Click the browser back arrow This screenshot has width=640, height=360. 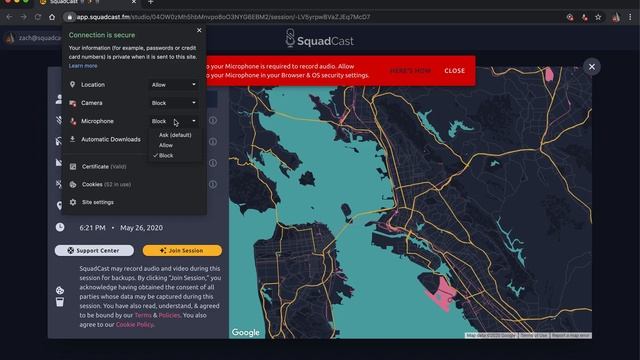point(9,17)
